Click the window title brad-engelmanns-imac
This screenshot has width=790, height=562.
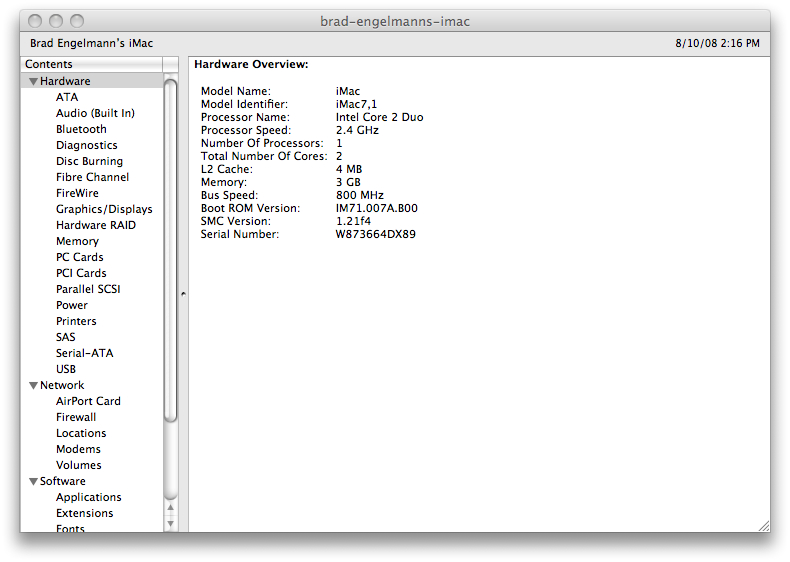click(395, 21)
